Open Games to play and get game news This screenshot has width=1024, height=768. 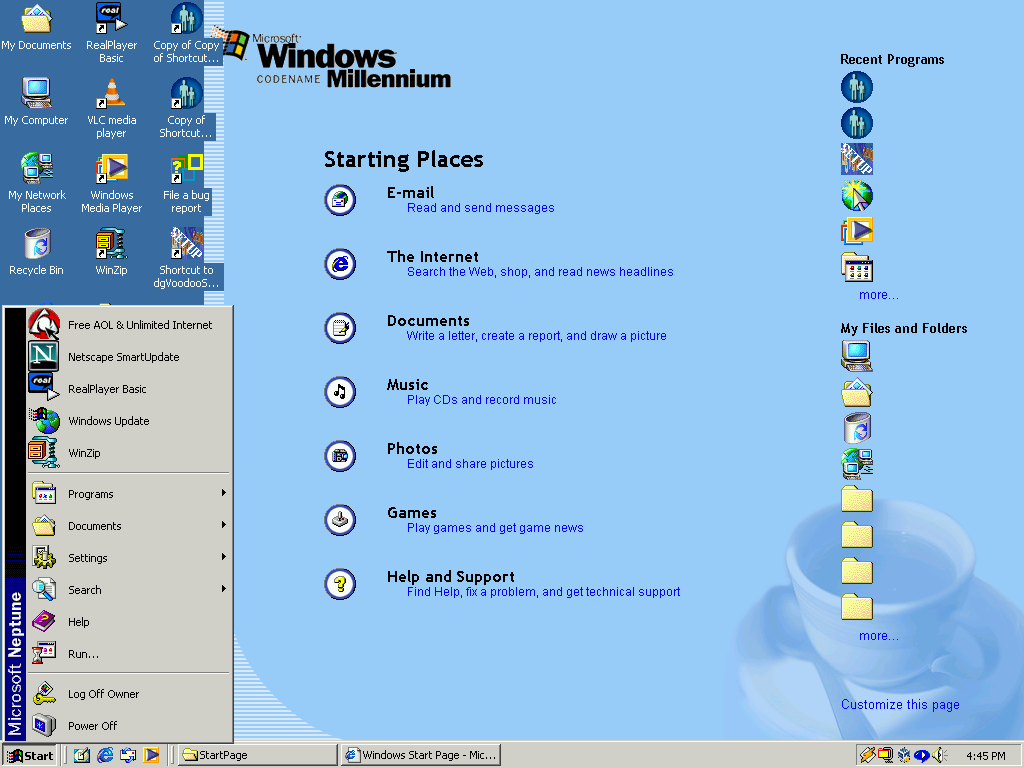point(411,513)
